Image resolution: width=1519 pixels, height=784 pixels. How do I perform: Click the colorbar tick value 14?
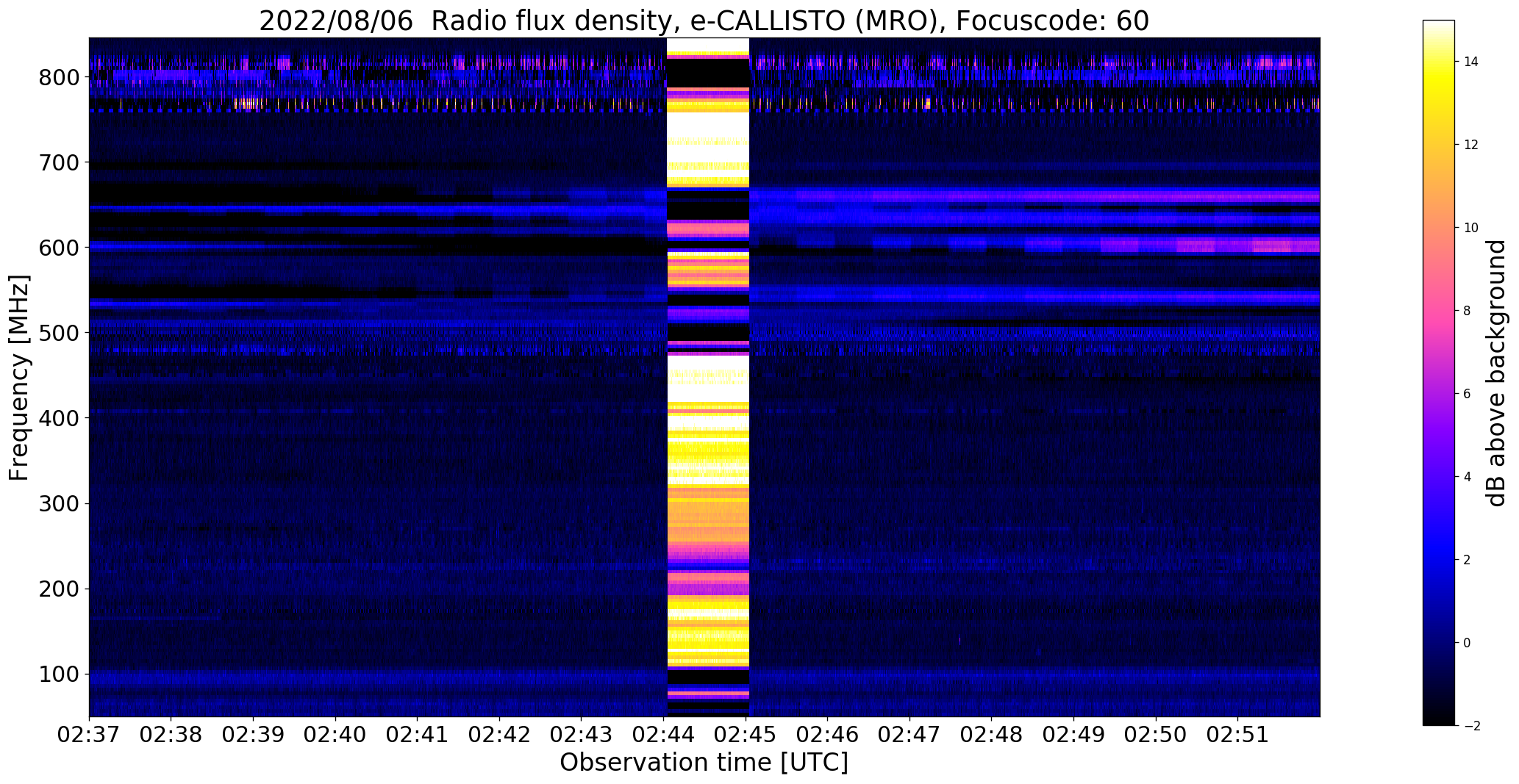1471,62
